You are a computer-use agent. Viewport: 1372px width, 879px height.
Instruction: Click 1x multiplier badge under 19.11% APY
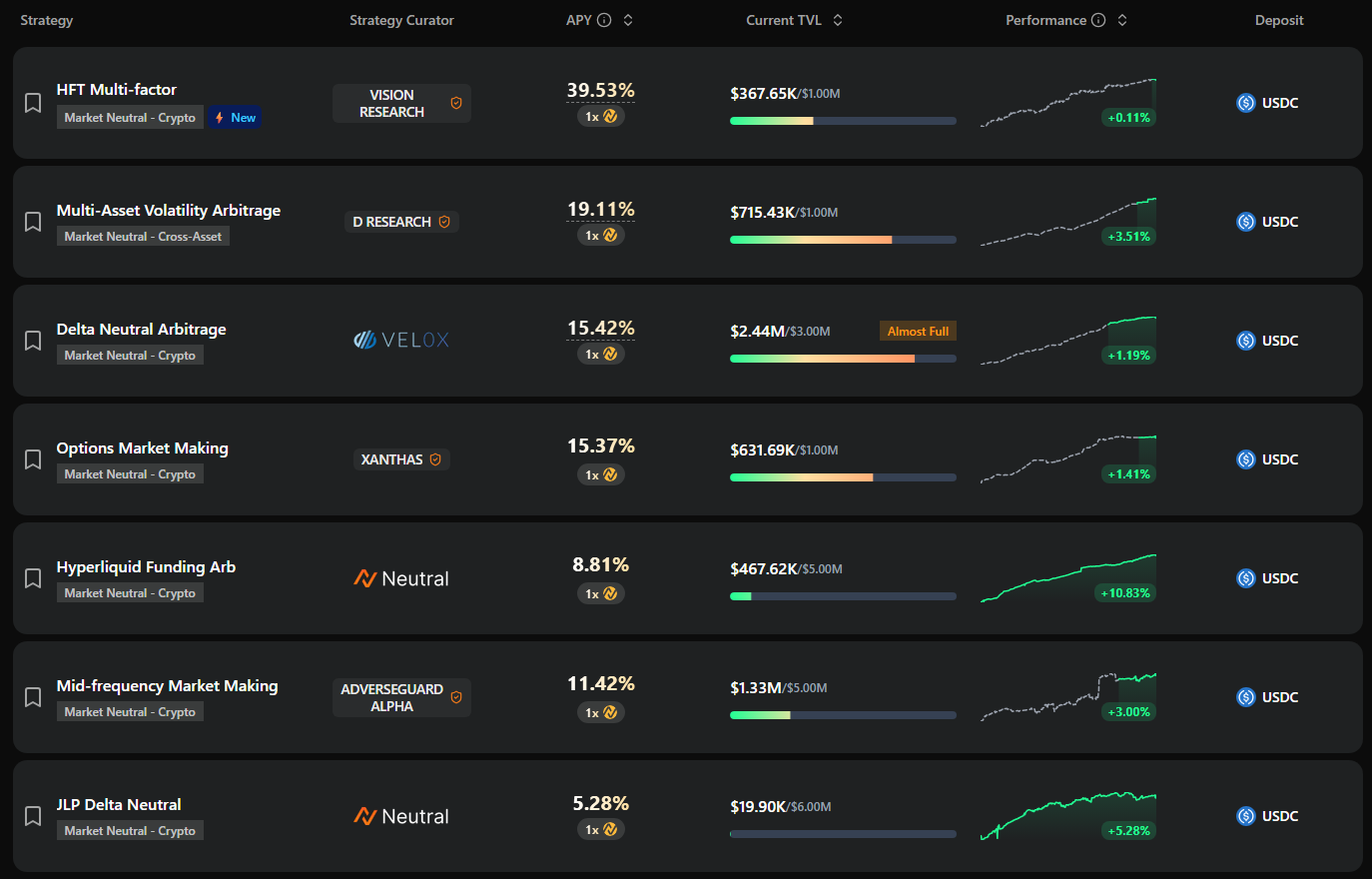[601, 235]
